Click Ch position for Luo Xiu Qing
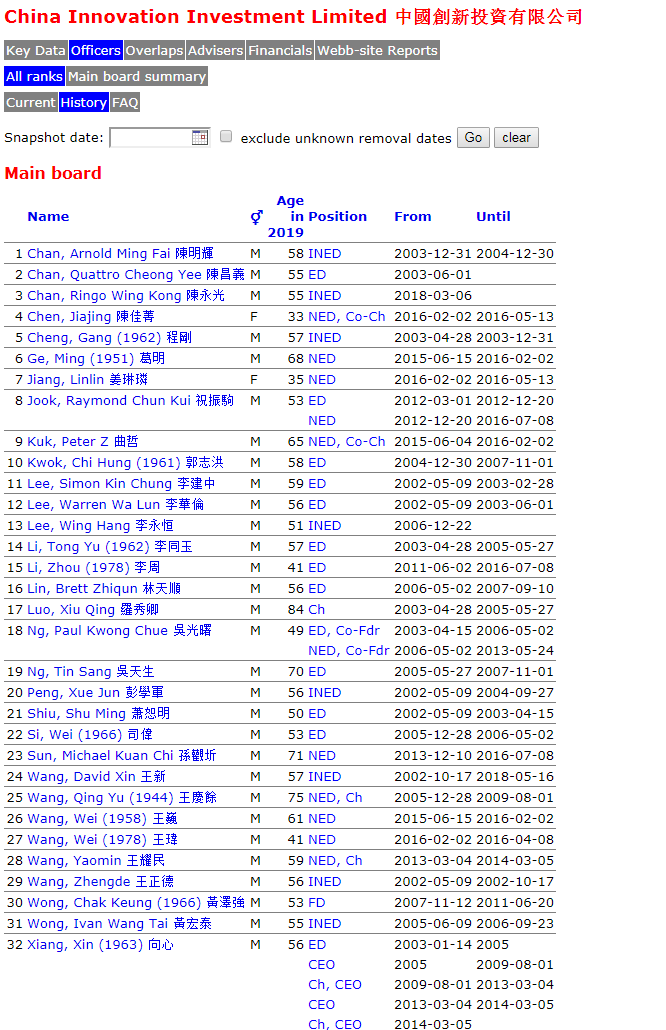This screenshot has width=666, height=1030. pos(317,610)
